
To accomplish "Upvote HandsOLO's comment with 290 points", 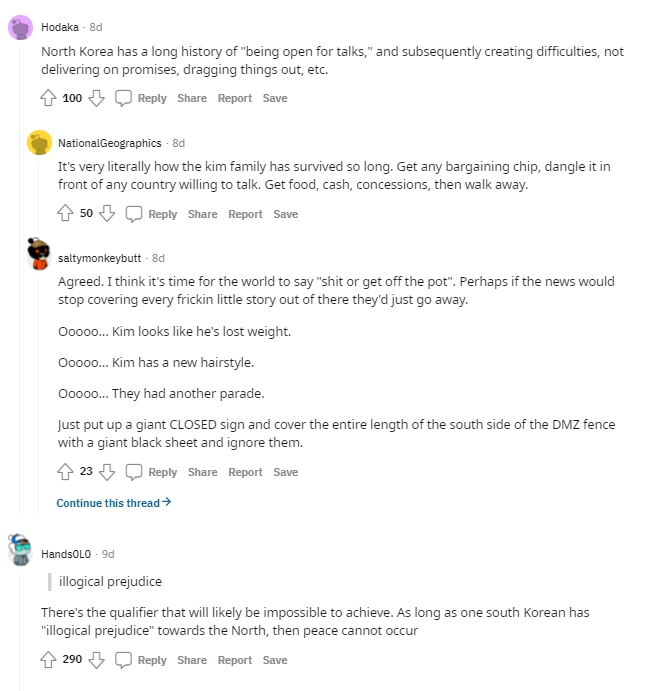I will [x=48, y=660].
